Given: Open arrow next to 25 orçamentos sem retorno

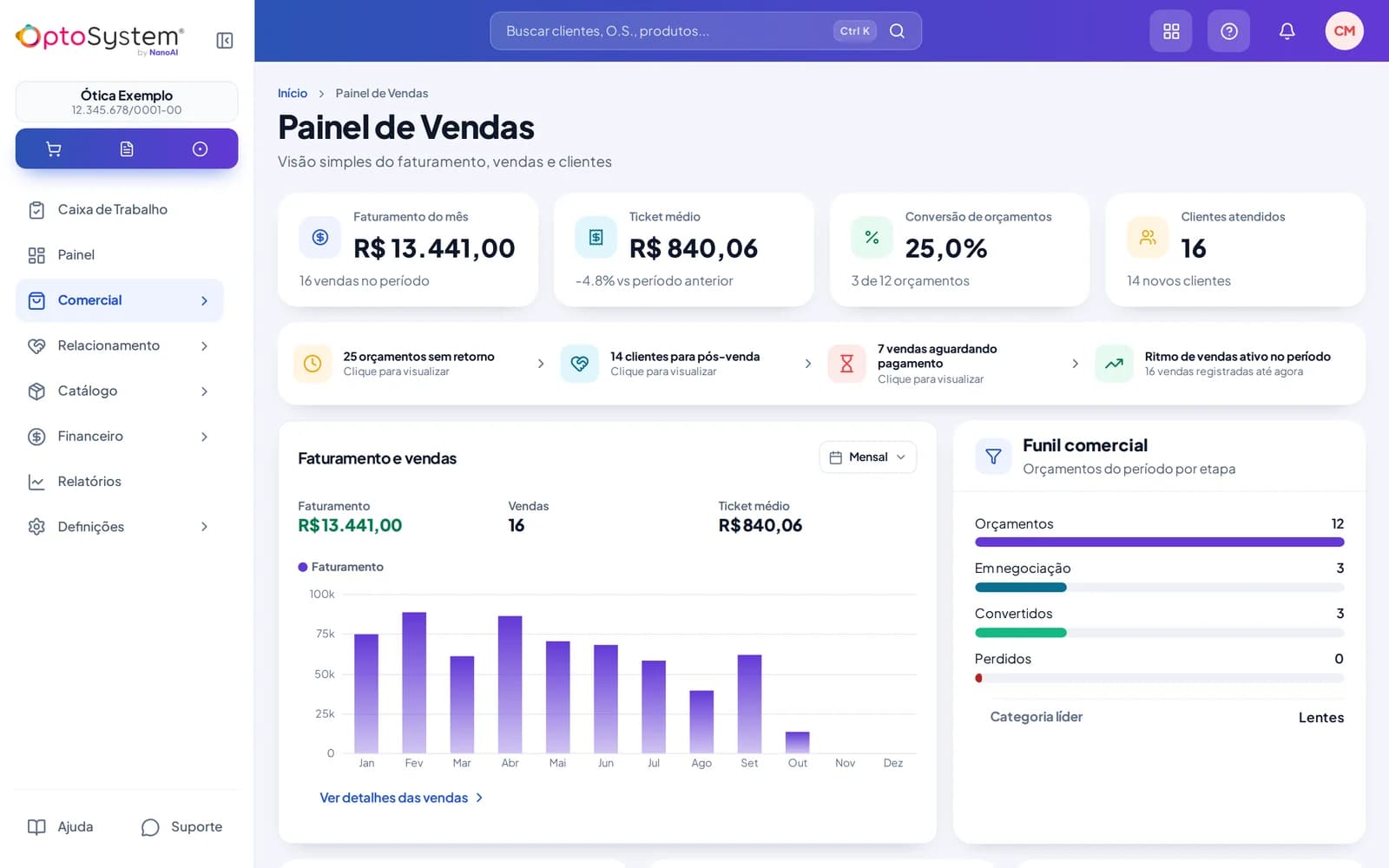Looking at the screenshot, I should coord(540,364).
